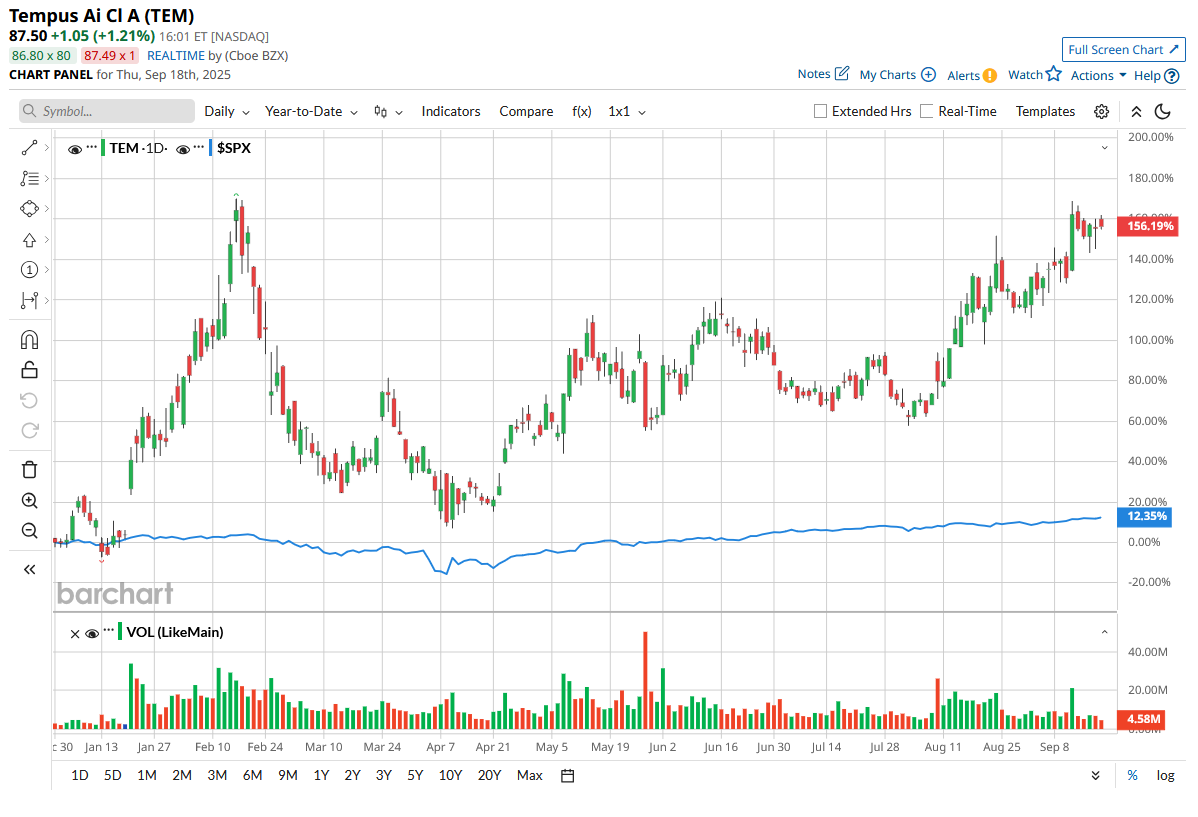Select the 1D time range
1198x817 pixels.
[79, 776]
